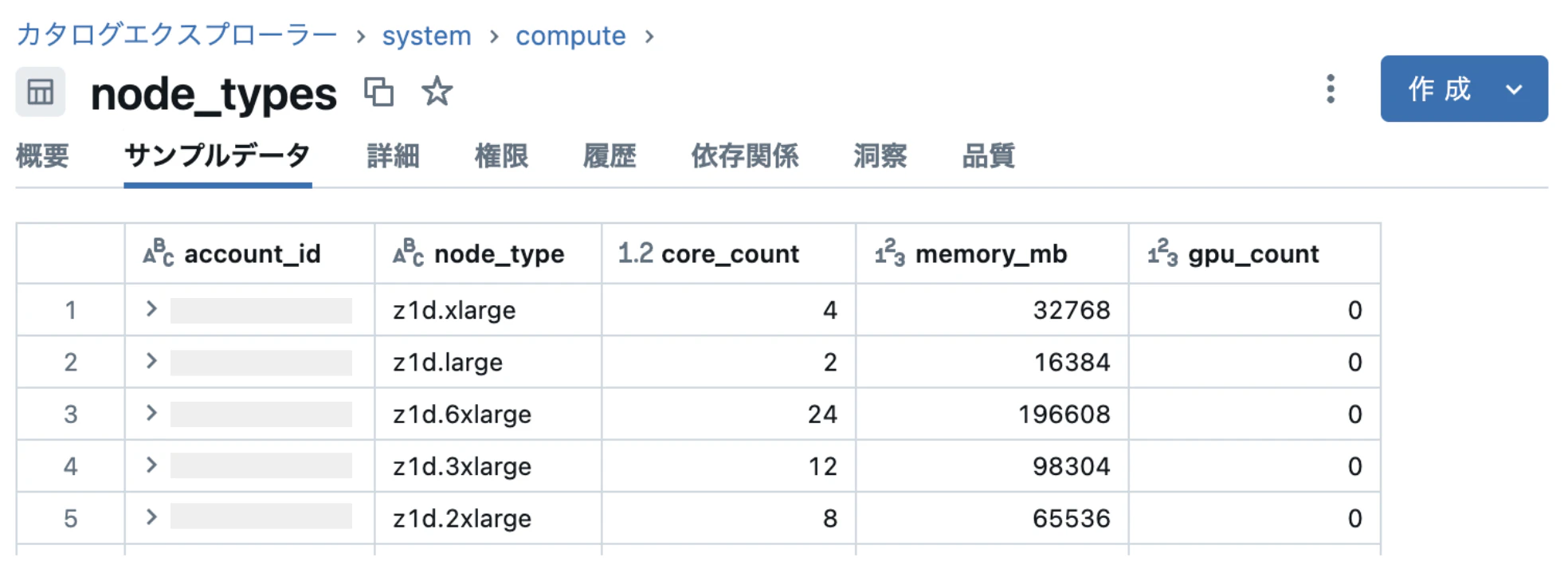Open the 権限 tab

tap(501, 155)
